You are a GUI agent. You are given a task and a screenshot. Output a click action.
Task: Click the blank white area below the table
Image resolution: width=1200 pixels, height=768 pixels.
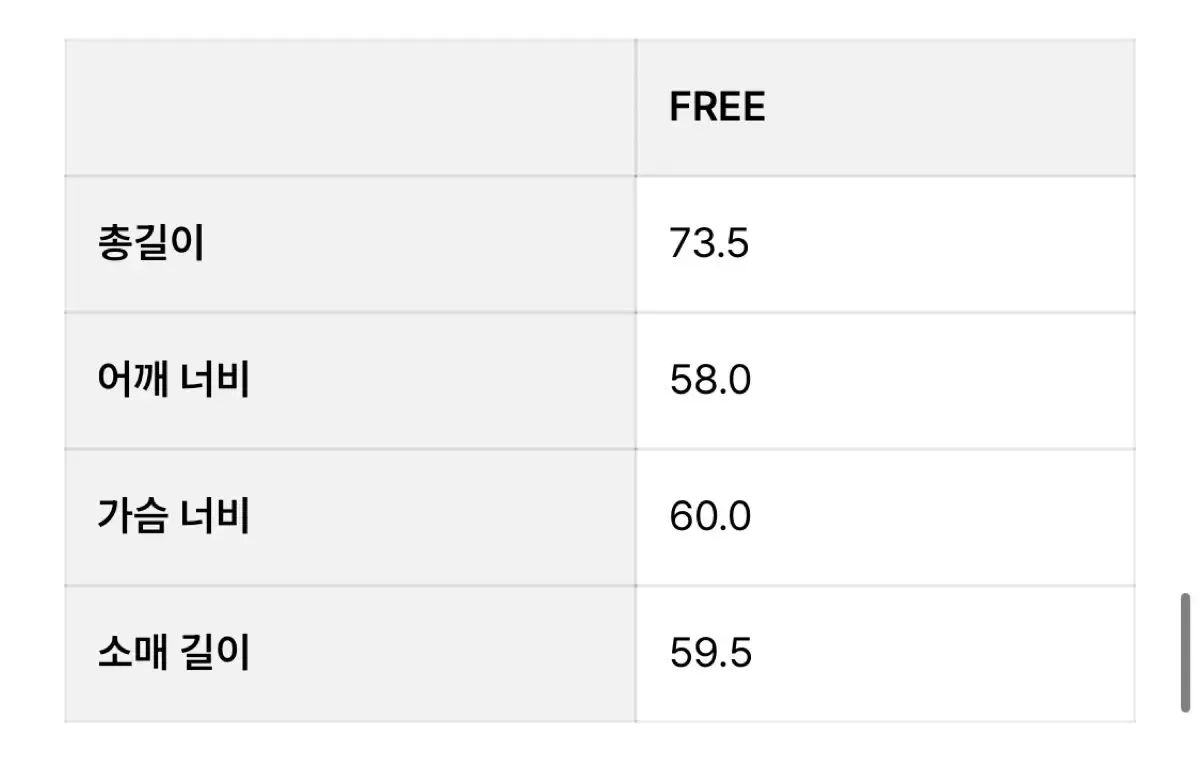click(x=600, y=746)
